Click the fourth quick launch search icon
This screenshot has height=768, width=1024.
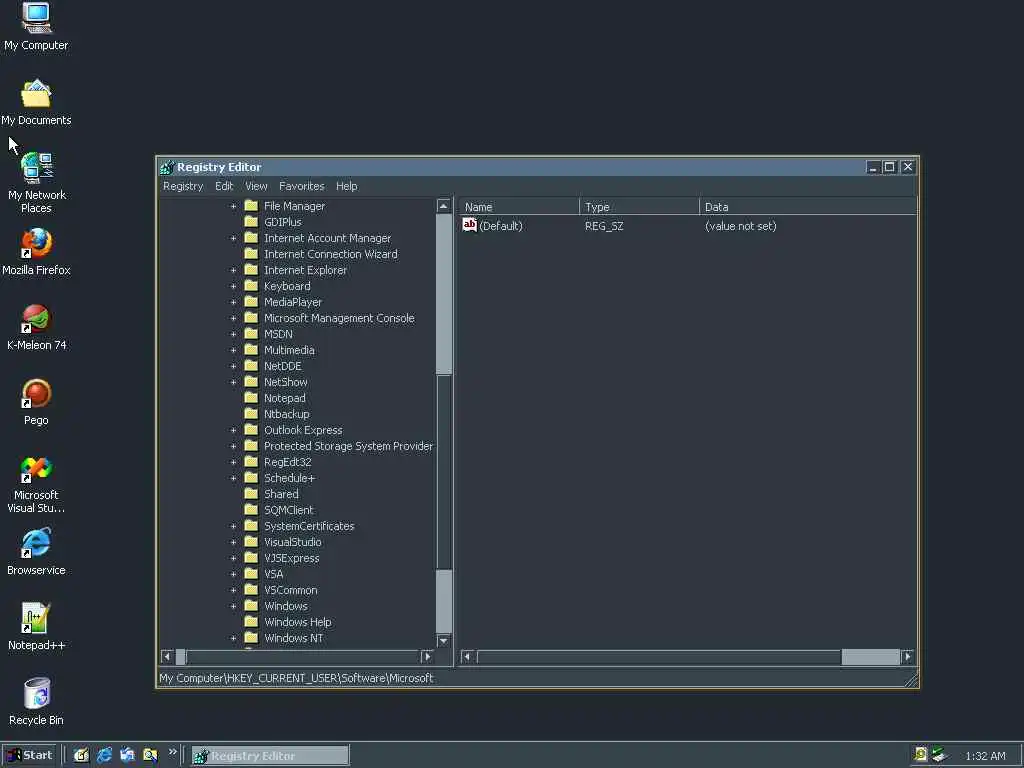tap(150, 756)
